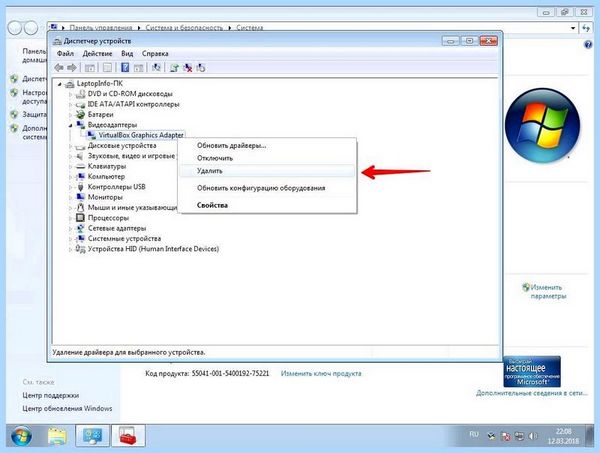Click the volume speaker tray icon

point(532,436)
